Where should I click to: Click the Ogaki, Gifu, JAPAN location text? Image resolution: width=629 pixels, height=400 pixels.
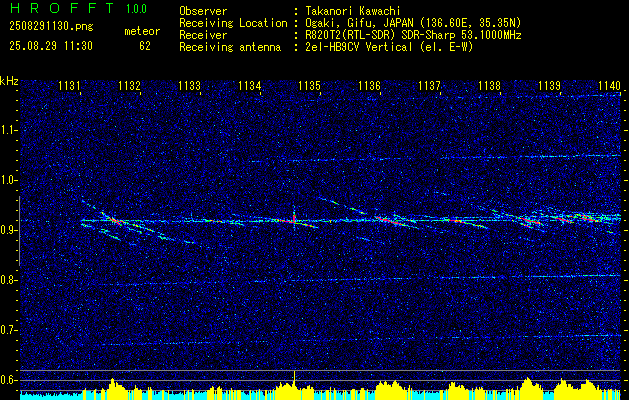[413, 23]
